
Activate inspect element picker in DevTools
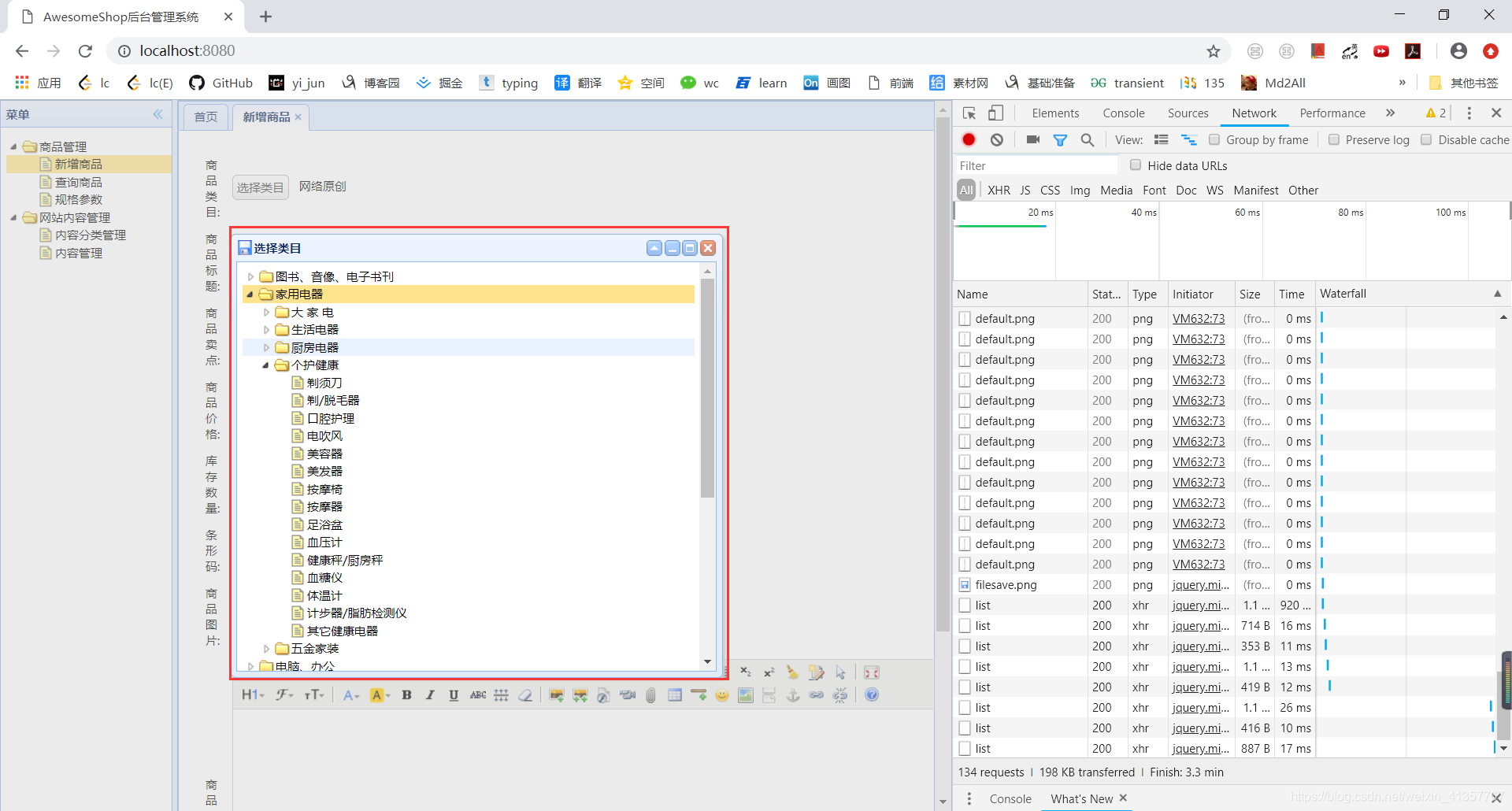pos(969,113)
